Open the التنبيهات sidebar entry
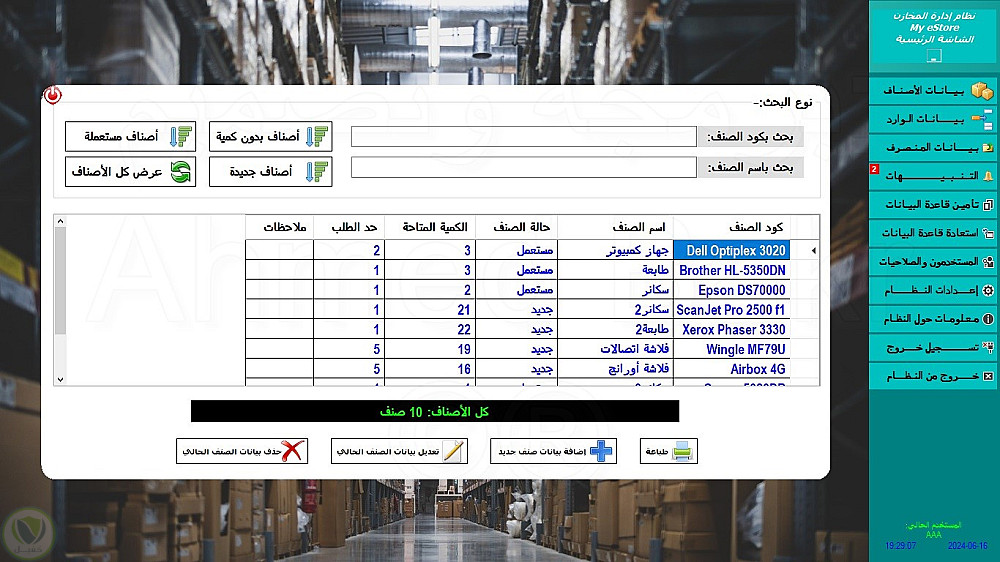 coord(933,176)
